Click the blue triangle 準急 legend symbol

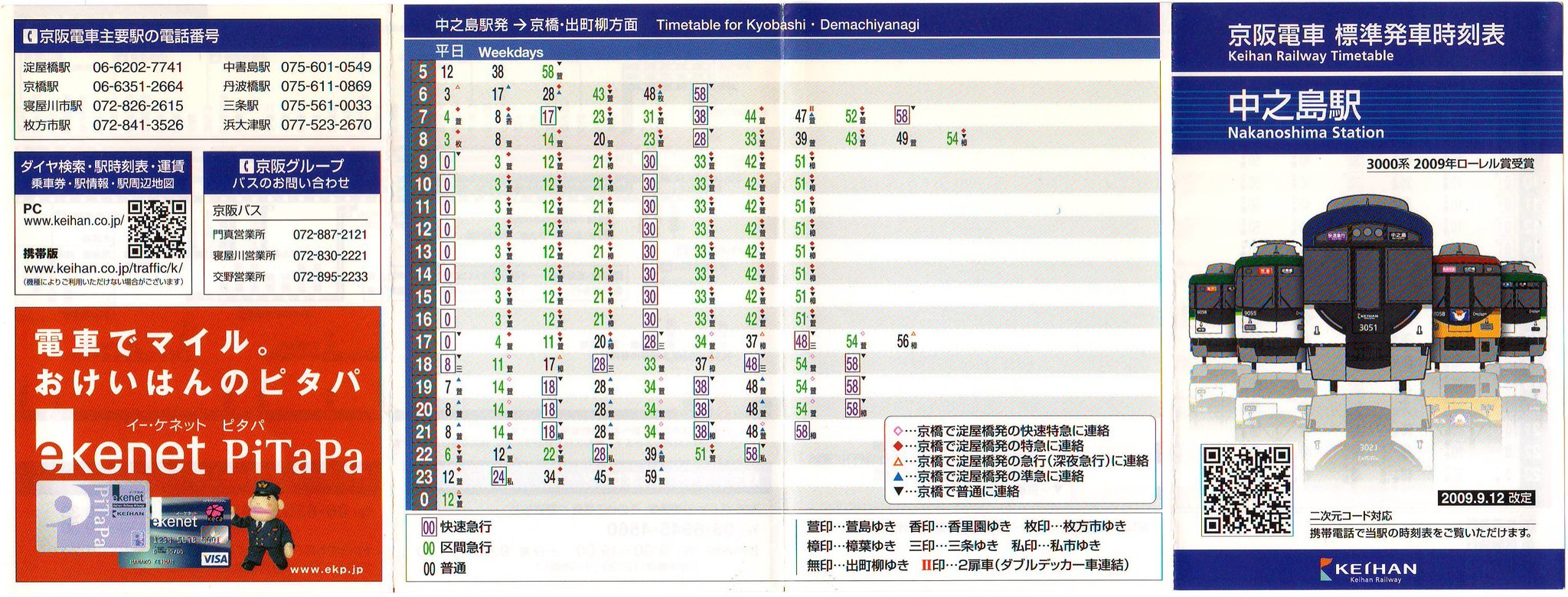point(898,476)
